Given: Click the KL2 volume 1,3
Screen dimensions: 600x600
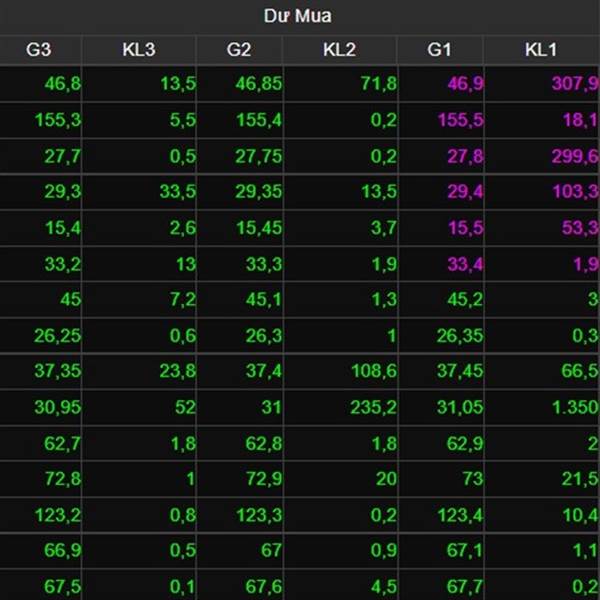Looking at the screenshot, I should 384,299.
